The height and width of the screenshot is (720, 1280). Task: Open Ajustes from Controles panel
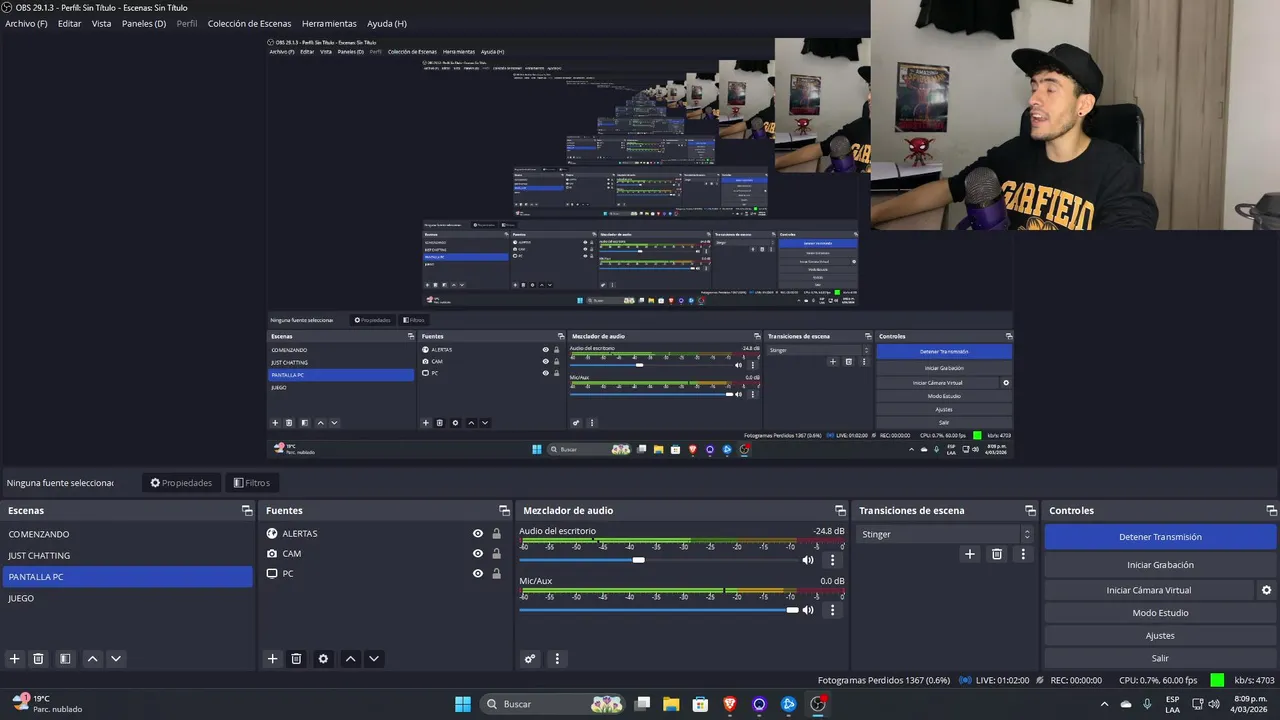[x=1160, y=636]
